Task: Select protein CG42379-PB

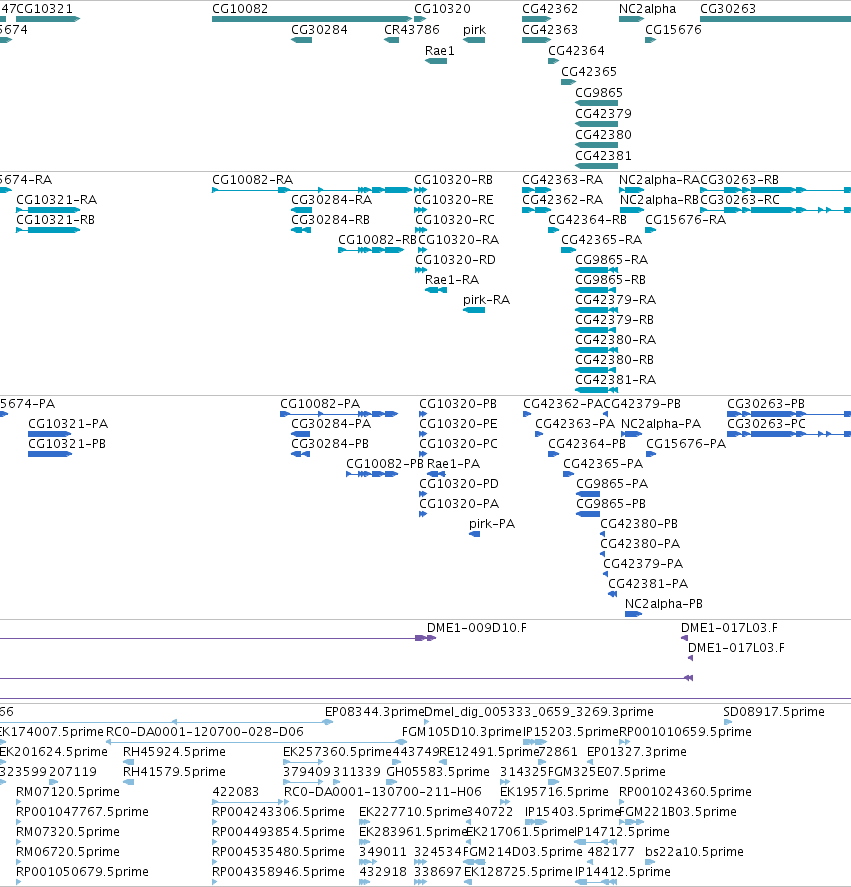Action: (x=605, y=414)
